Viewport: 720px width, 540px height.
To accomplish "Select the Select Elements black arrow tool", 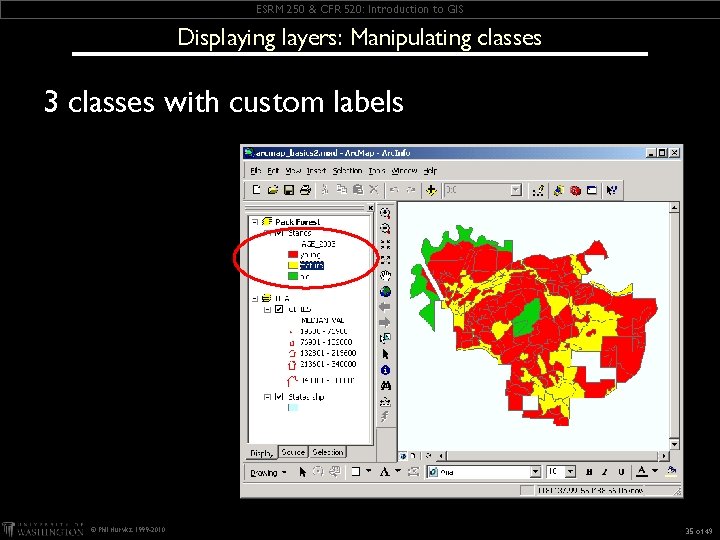I will point(385,354).
